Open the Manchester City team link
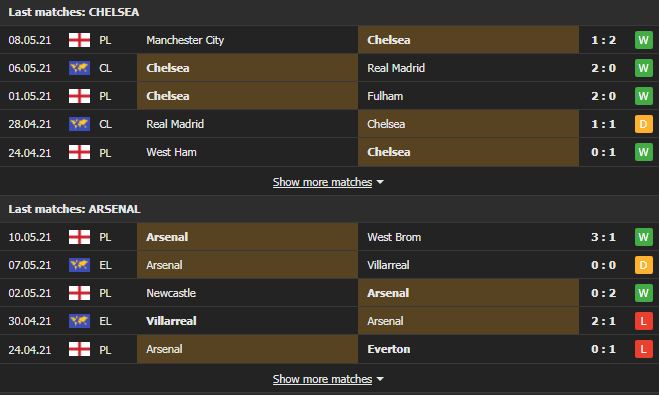Image resolution: width=659 pixels, height=395 pixels. [185, 40]
